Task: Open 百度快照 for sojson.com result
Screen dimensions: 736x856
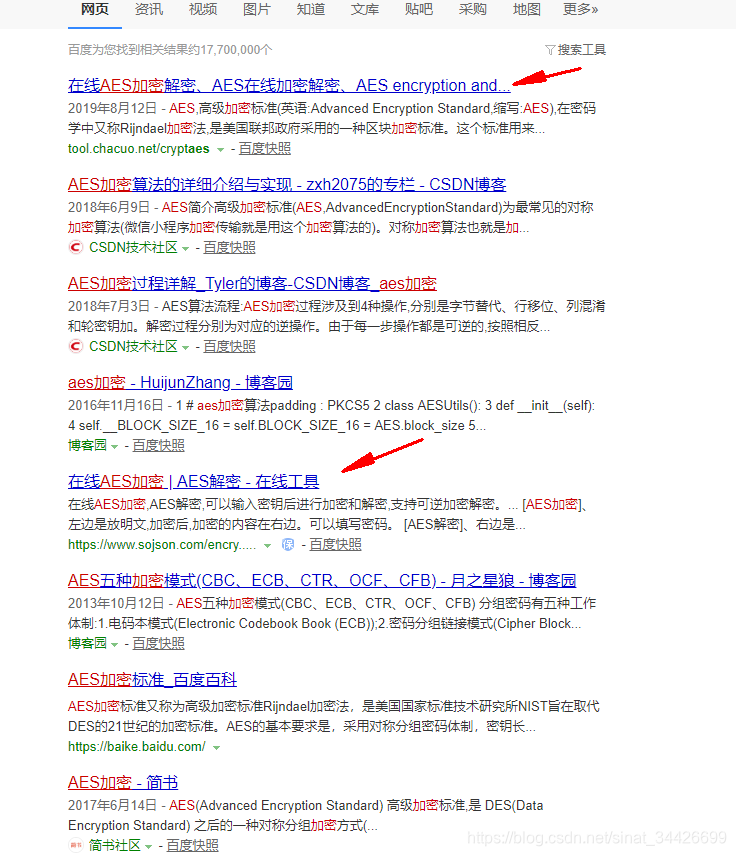Action: pos(335,544)
